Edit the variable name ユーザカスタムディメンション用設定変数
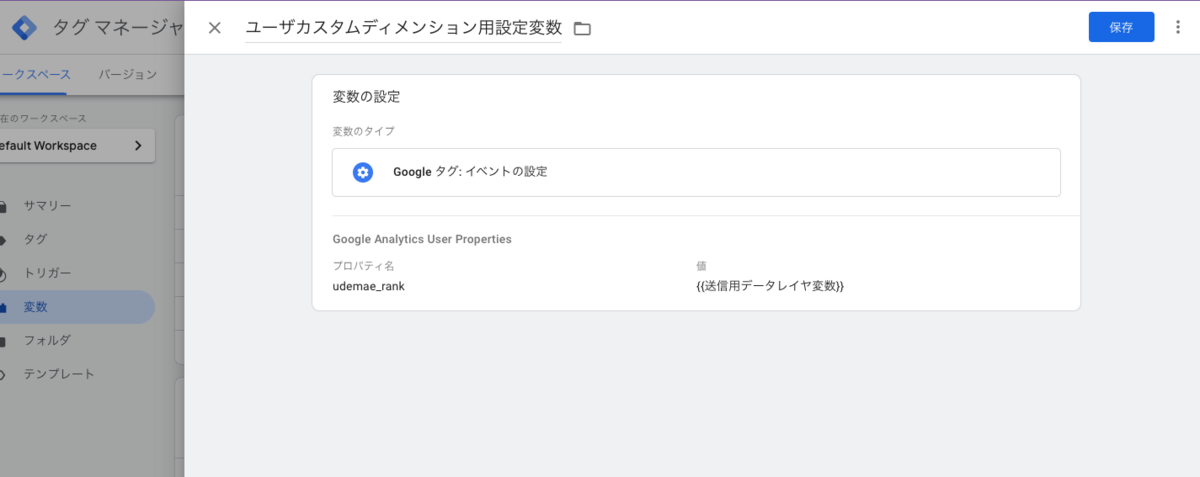 (403, 28)
